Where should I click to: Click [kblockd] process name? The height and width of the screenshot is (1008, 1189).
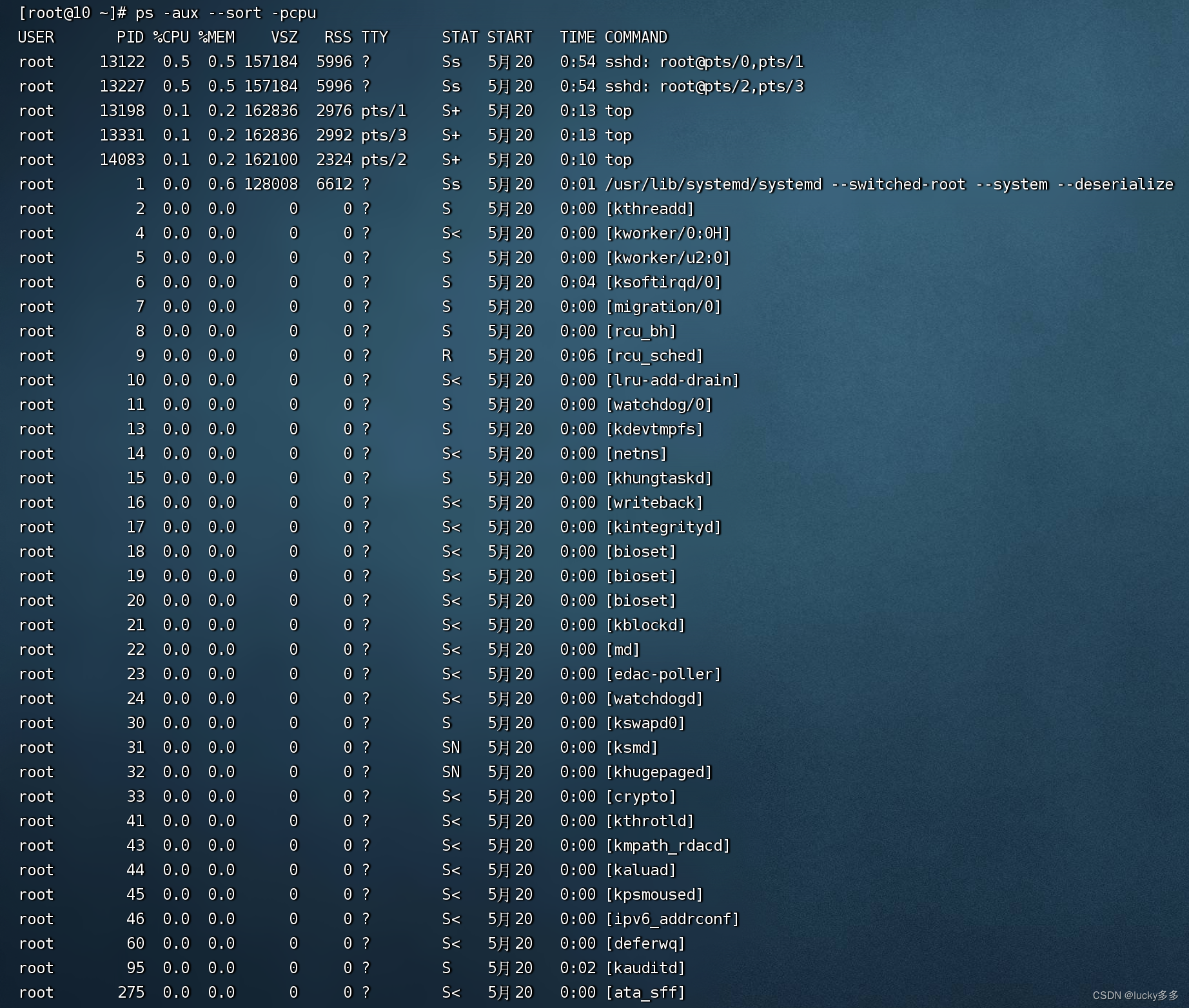click(645, 625)
